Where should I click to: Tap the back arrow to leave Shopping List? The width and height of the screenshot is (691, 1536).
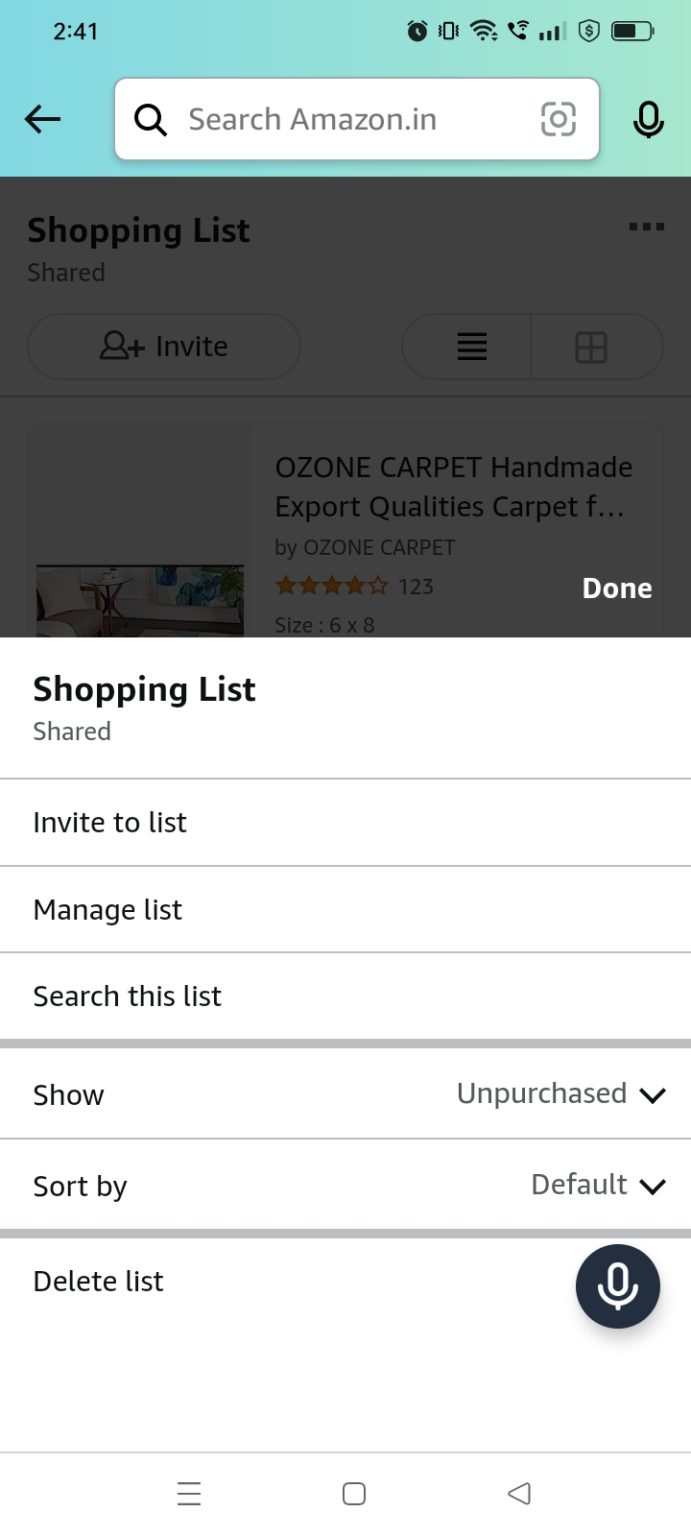[41, 119]
